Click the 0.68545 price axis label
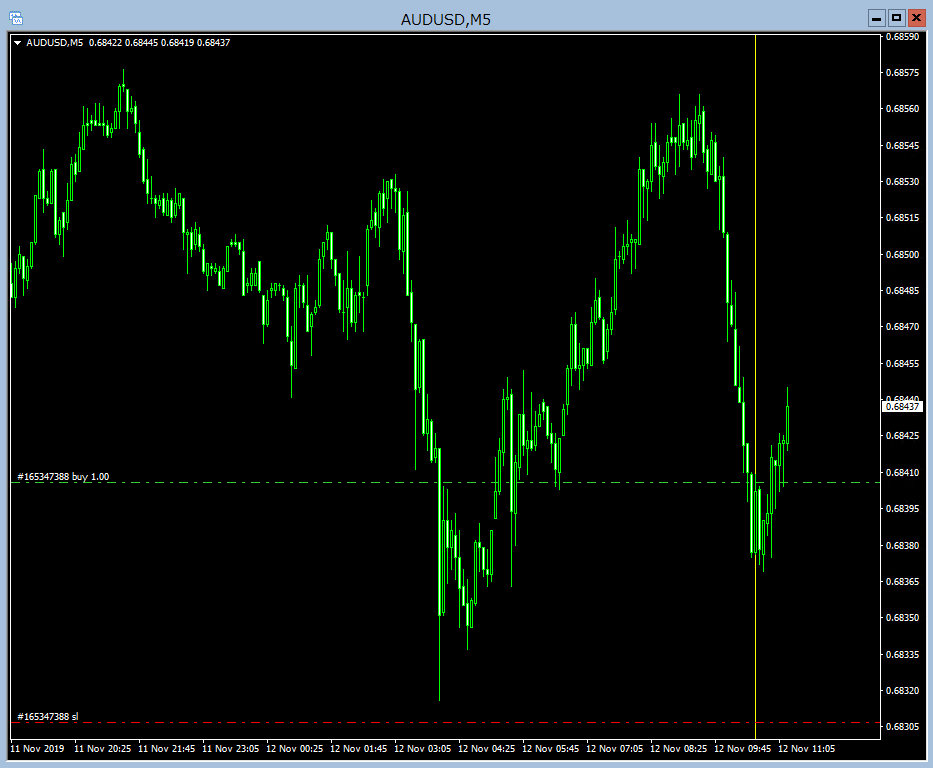 [902, 146]
